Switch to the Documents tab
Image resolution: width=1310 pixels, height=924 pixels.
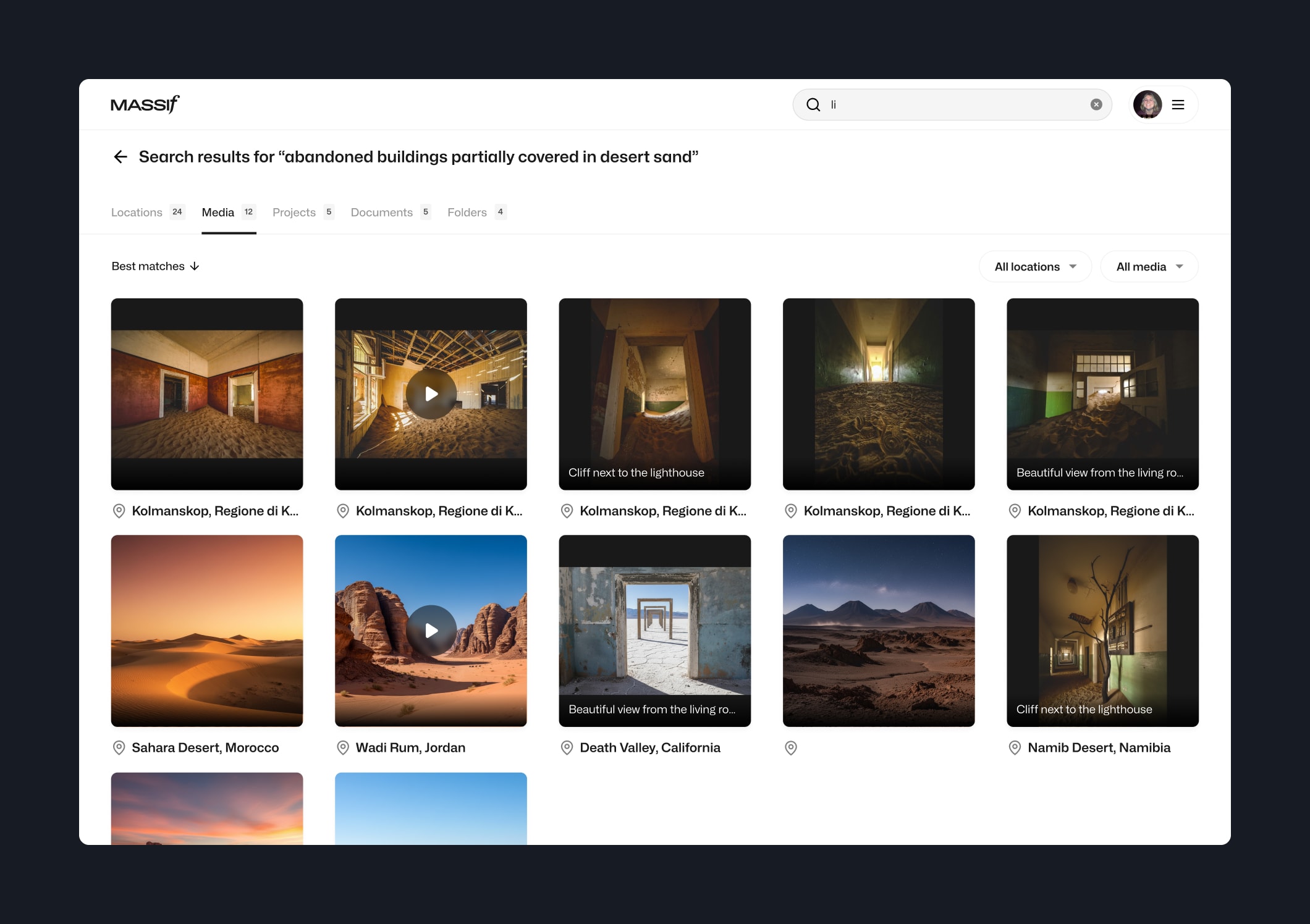pos(391,212)
